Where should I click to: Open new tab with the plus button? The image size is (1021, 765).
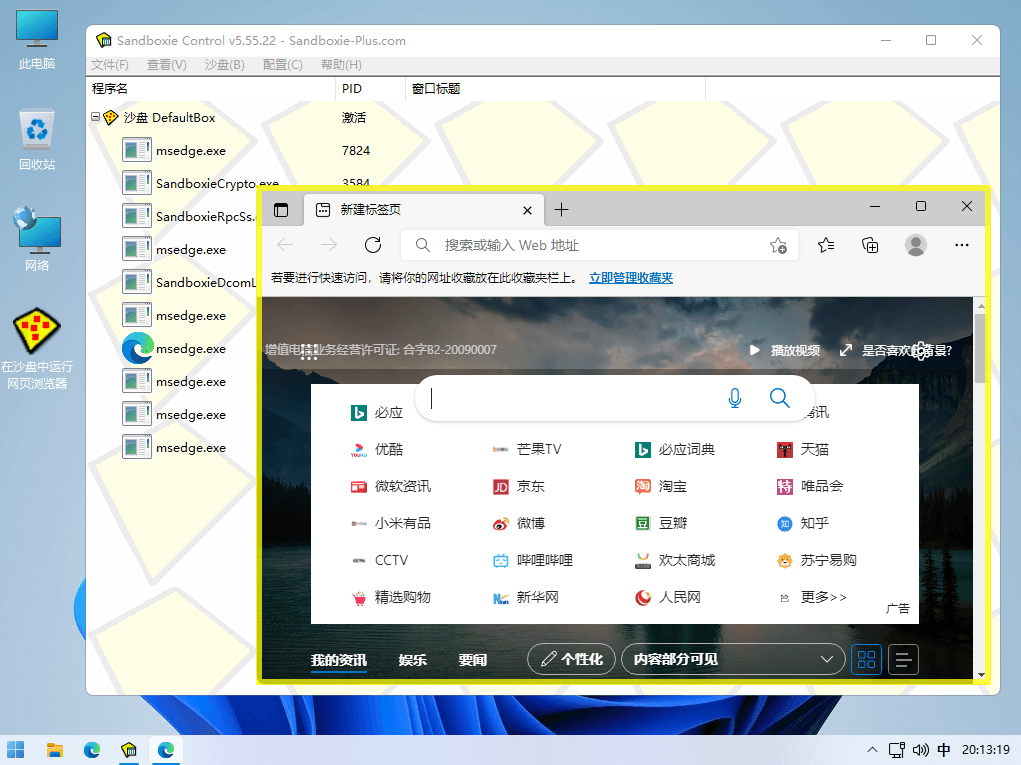point(561,210)
